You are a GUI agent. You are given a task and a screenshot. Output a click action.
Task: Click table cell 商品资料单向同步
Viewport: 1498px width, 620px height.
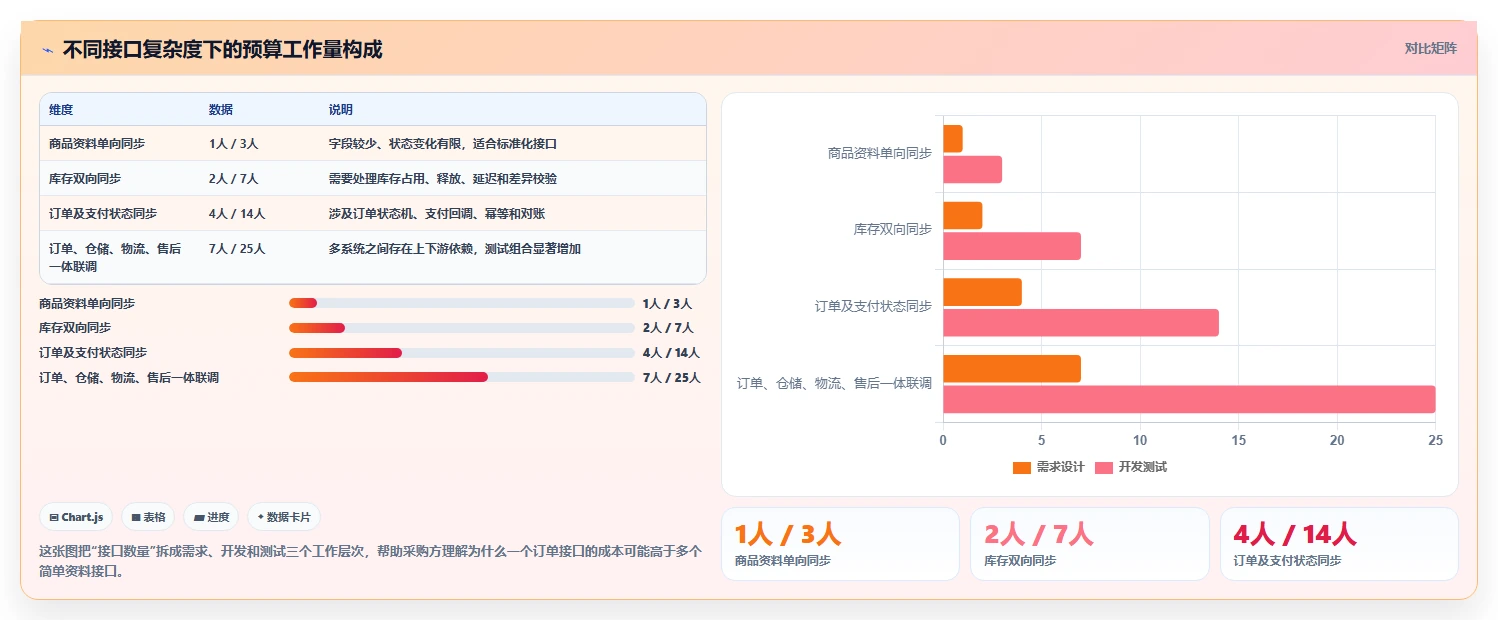(x=97, y=144)
